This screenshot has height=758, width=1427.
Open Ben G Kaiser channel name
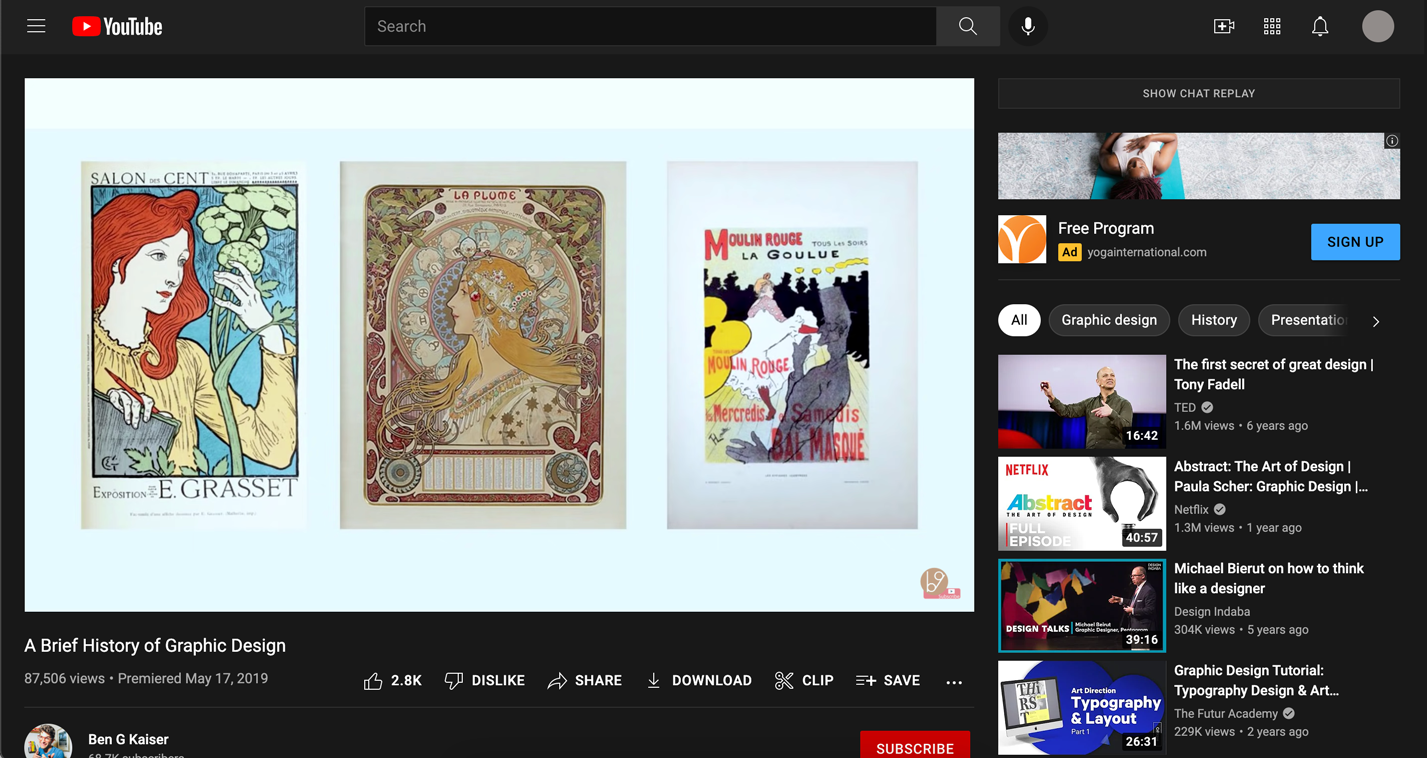128,739
